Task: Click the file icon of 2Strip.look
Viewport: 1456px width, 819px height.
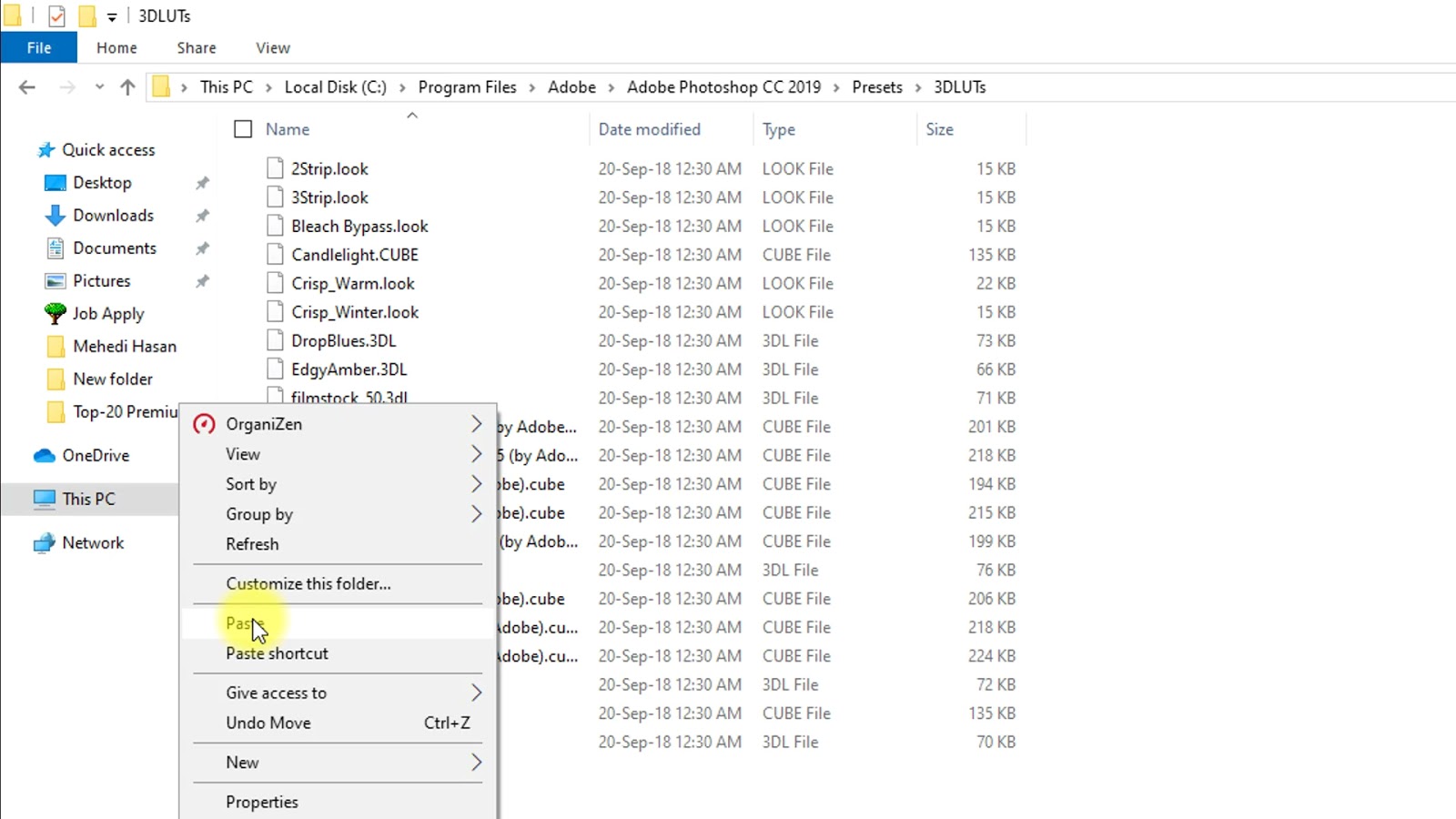Action: coord(275,168)
